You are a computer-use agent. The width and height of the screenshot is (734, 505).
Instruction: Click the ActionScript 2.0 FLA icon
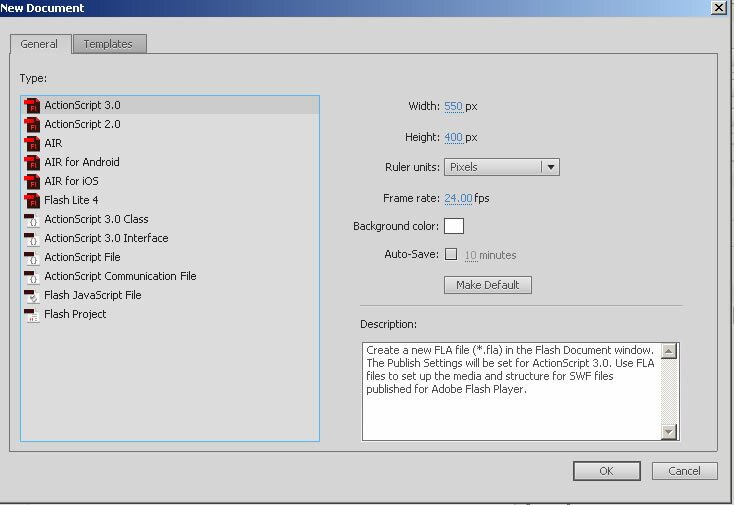[32, 124]
